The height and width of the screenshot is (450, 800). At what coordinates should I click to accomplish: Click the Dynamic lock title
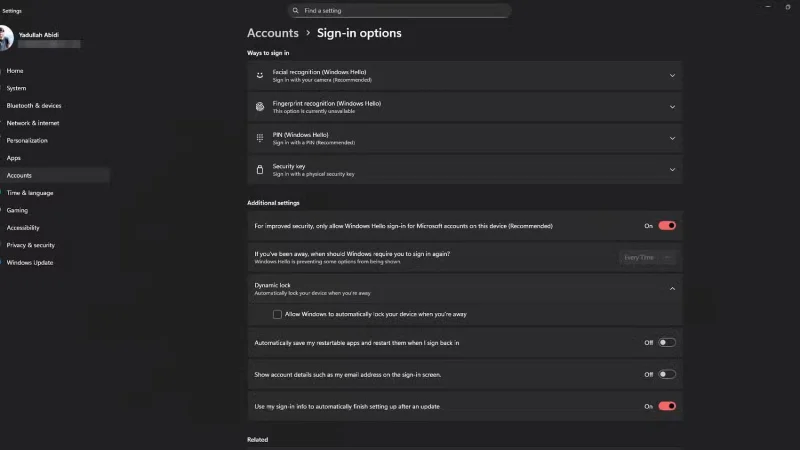(x=272, y=285)
